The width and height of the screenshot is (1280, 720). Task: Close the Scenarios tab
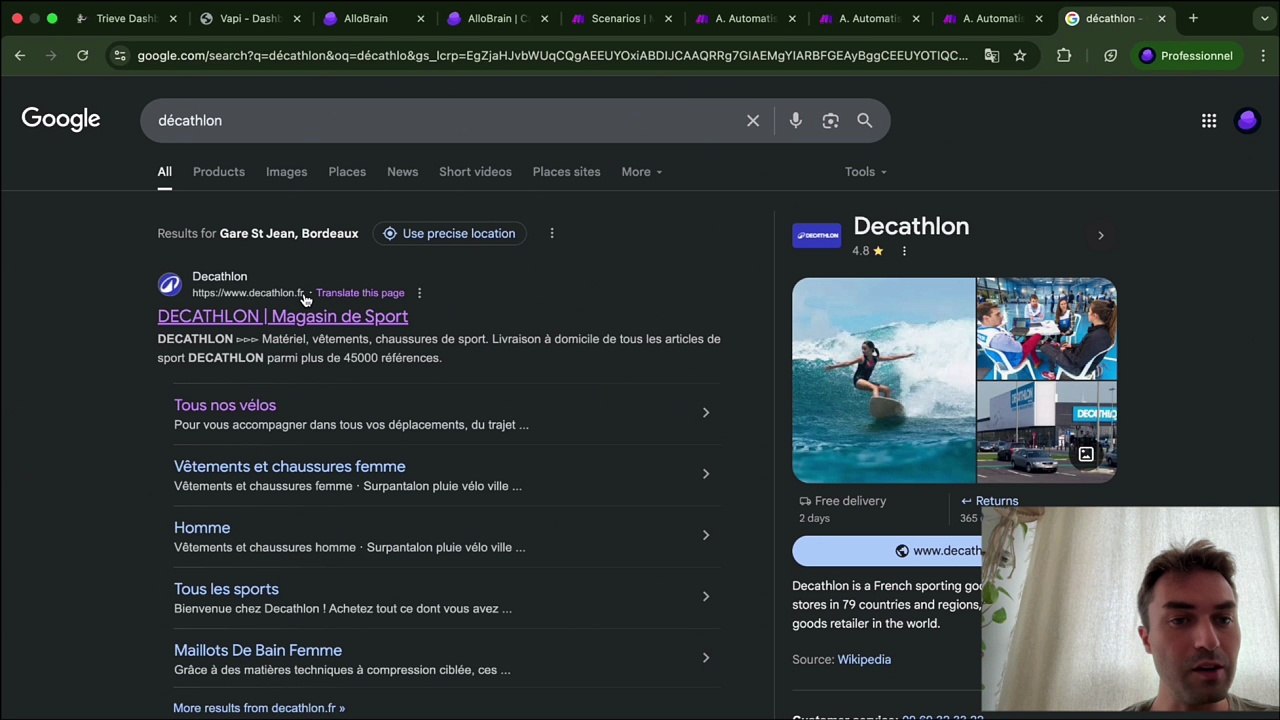(668, 18)
